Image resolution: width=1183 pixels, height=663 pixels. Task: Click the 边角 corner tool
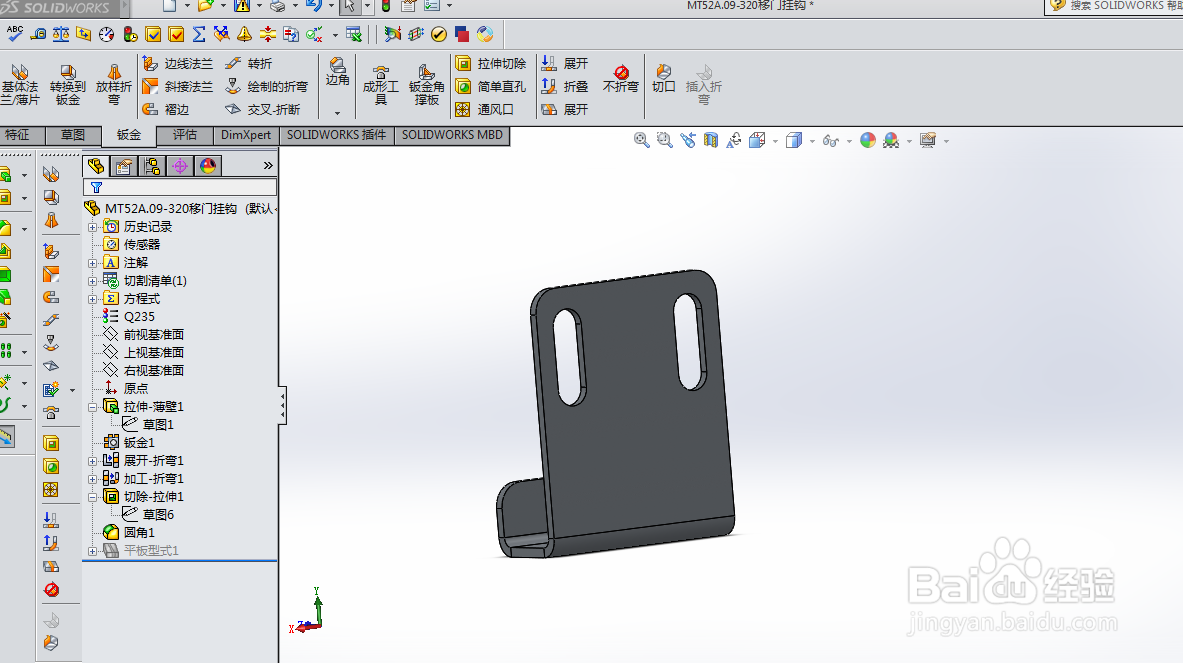point(337,72)
